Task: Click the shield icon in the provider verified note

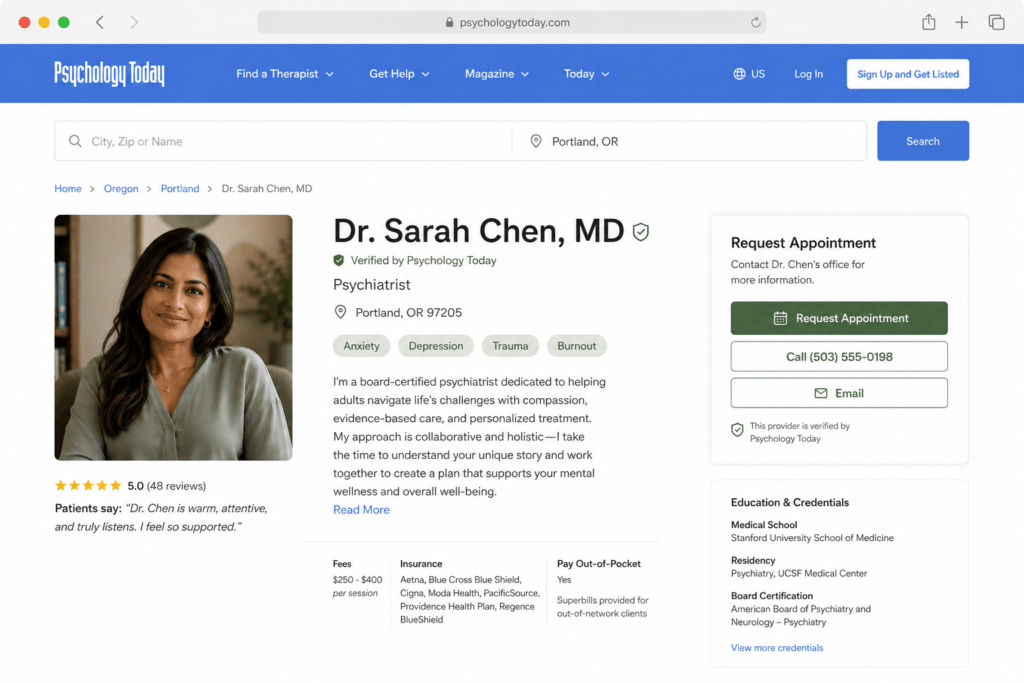Action: (737, 430)
